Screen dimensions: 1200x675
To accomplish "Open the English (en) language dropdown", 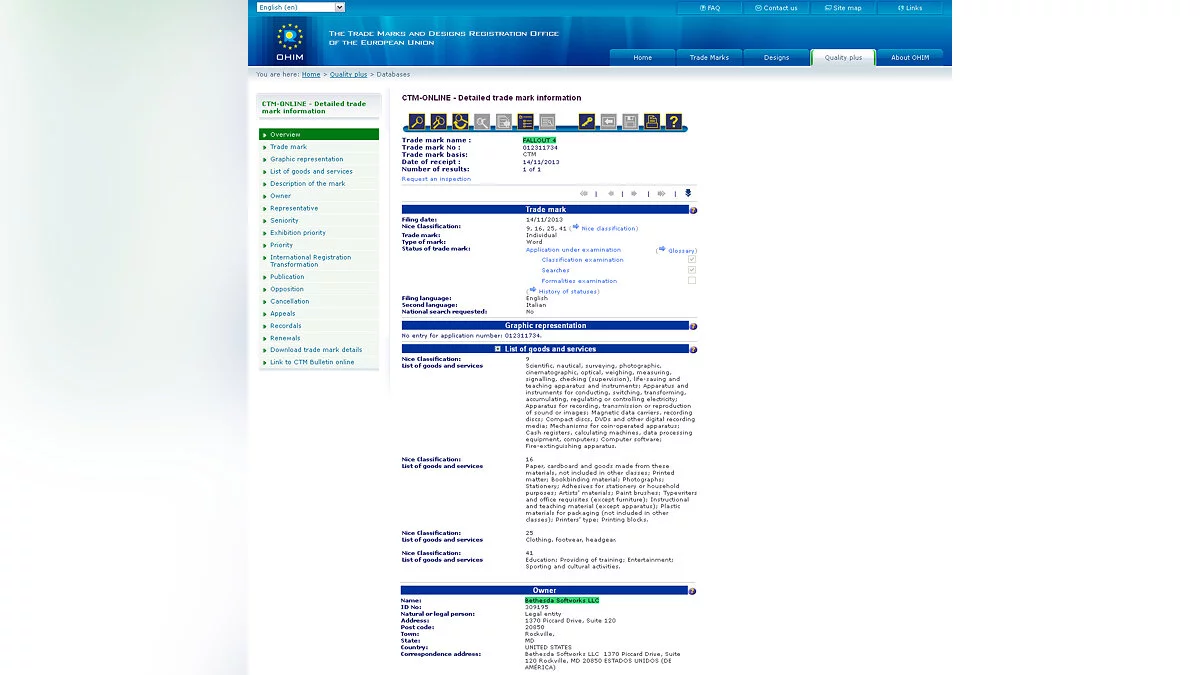I will [301, 7].
